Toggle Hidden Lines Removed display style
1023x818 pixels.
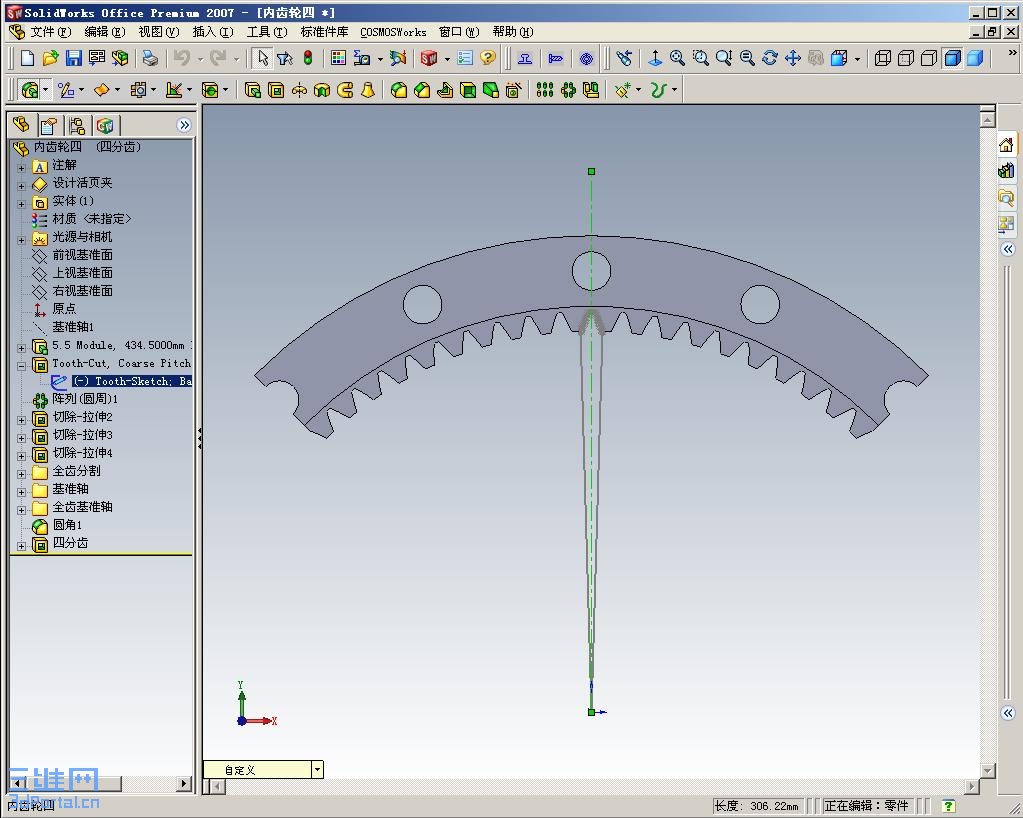[928, 59]
